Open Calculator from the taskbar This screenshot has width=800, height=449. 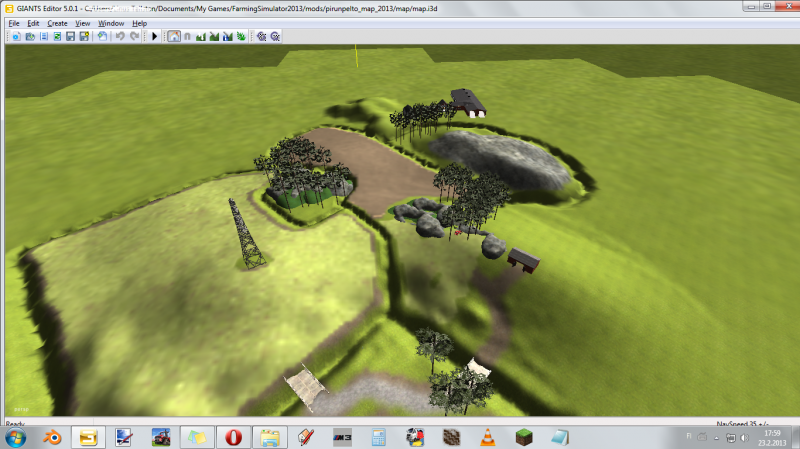[x=379, y=438]
